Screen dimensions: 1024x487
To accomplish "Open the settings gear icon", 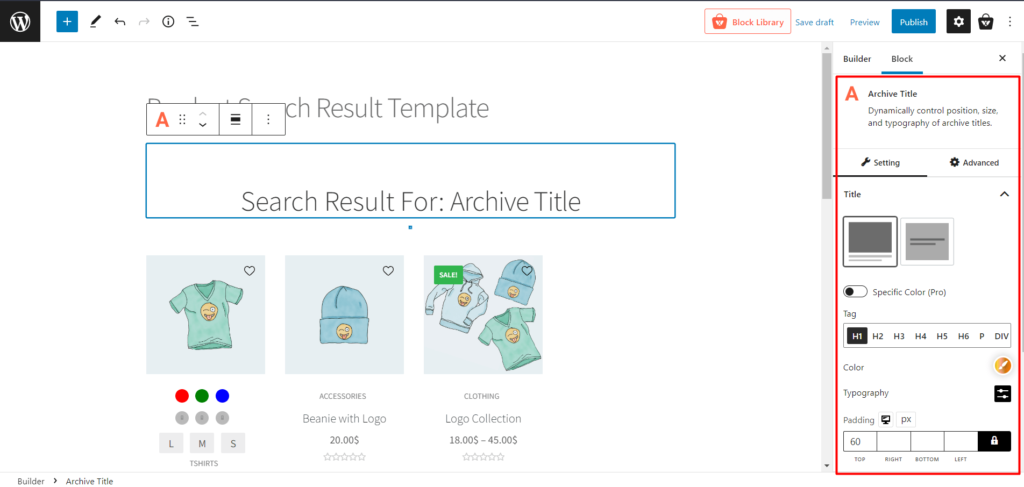I will pyautogui.click(x=958, y=21).
